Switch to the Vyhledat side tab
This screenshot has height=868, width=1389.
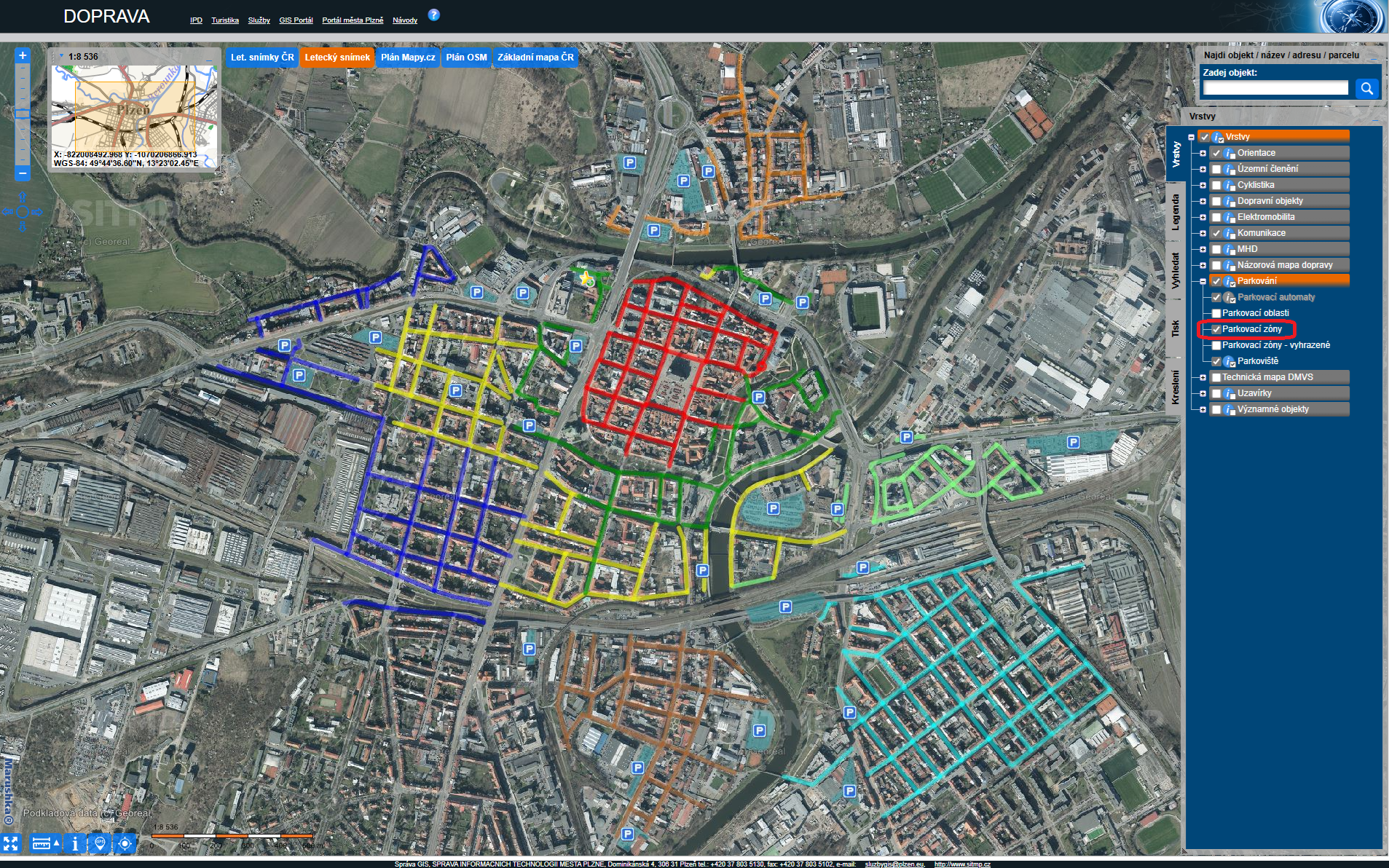click(1175, 270)
